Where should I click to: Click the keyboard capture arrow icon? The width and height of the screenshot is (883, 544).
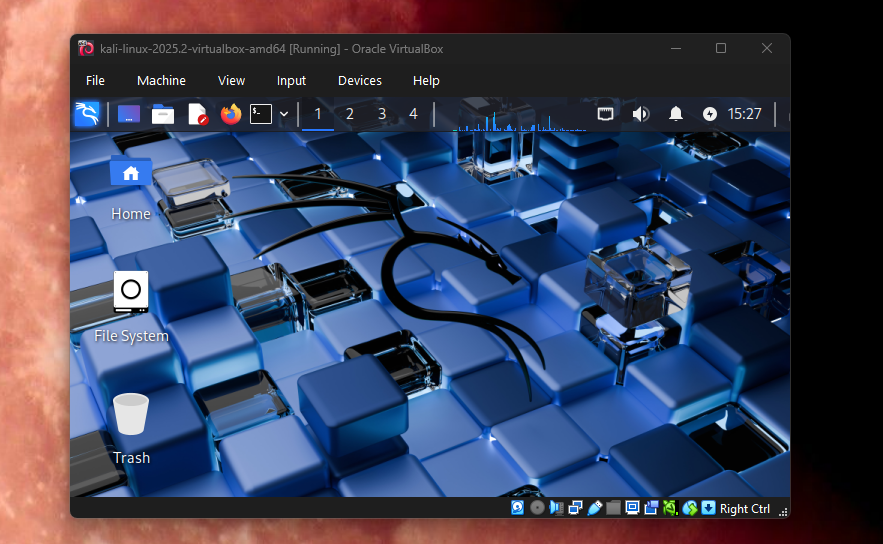708,508
